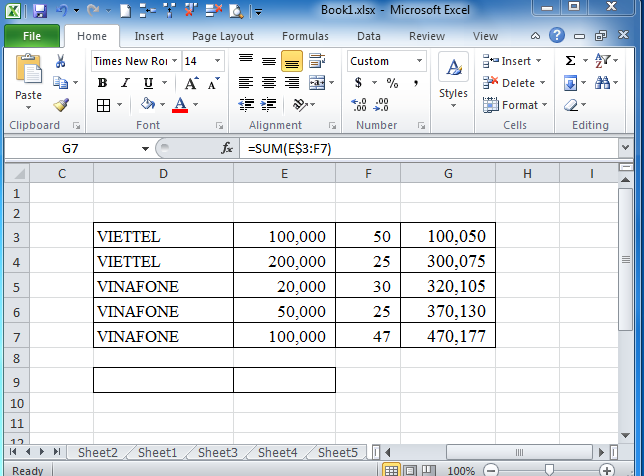Image resolution: width=644 pixels, height=476 pixels.
Task: Align text to top
Action: (246, 61)
